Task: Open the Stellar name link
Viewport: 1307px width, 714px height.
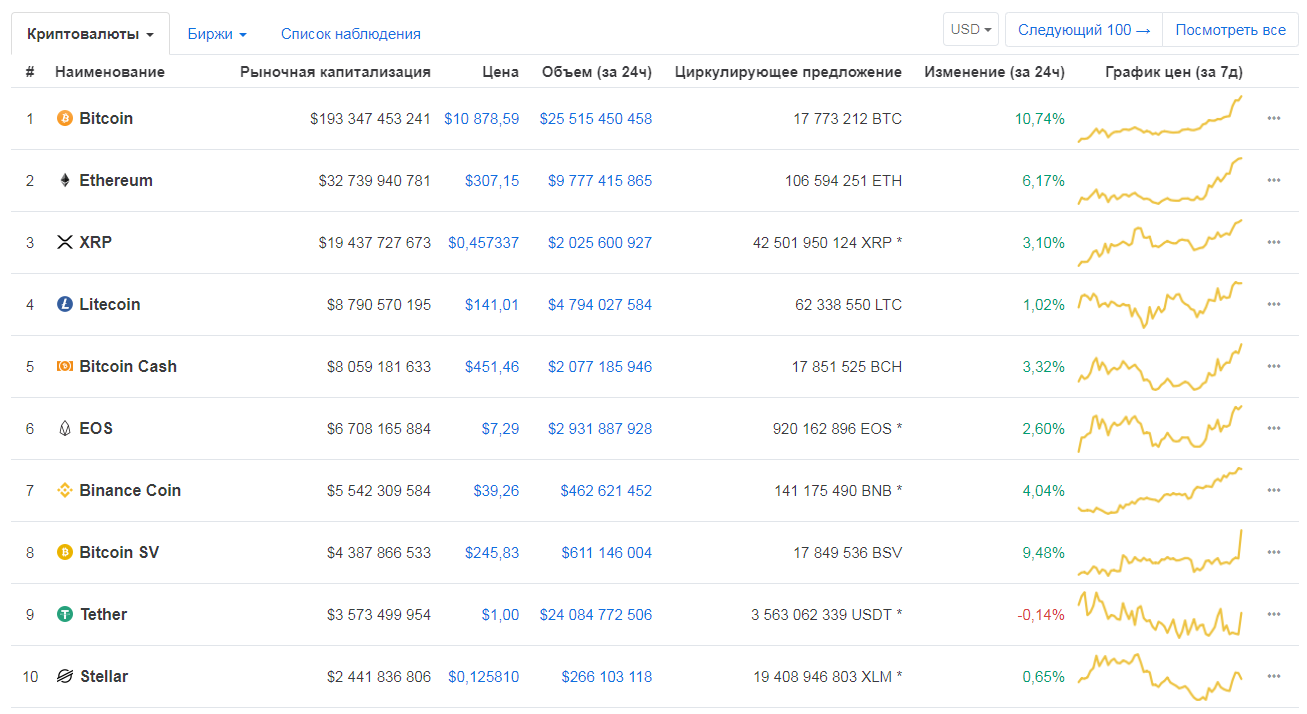Action: point(104,677)
